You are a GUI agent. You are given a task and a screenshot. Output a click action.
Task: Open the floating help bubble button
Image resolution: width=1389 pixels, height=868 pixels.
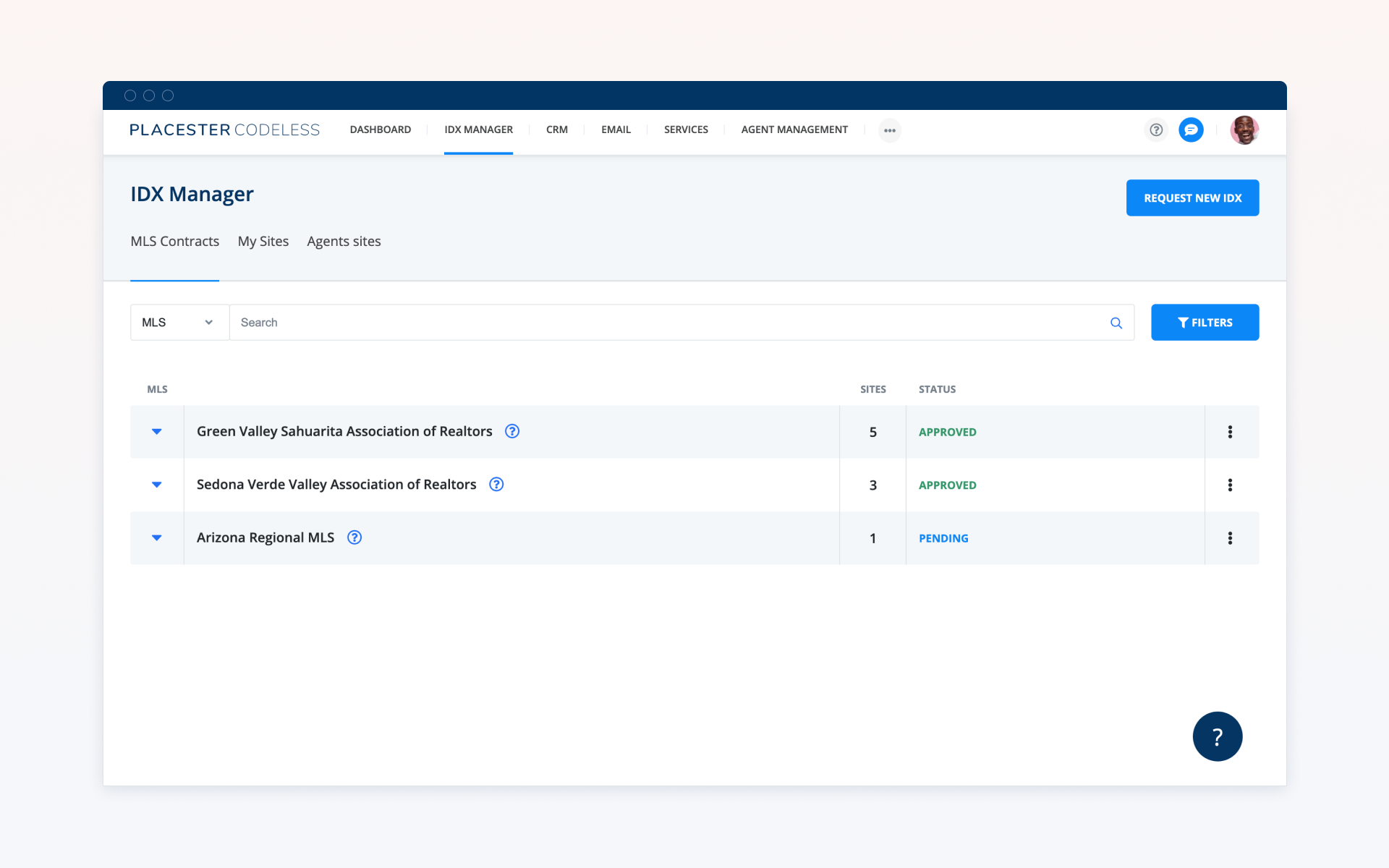(1217, 736)
